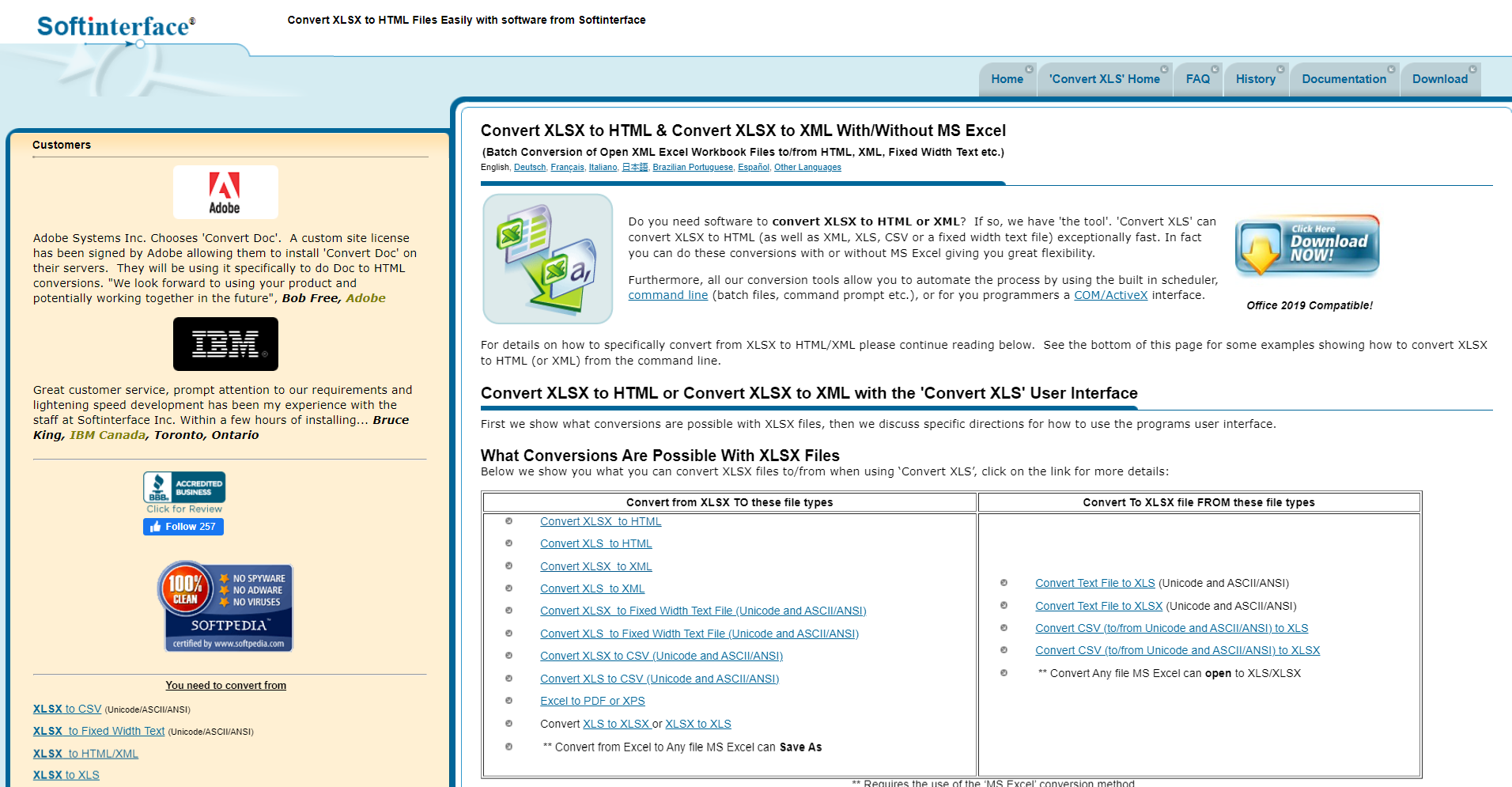Screen dimensions: 1512x787
Task: Switch language to Español
Action: pos(754,167)
